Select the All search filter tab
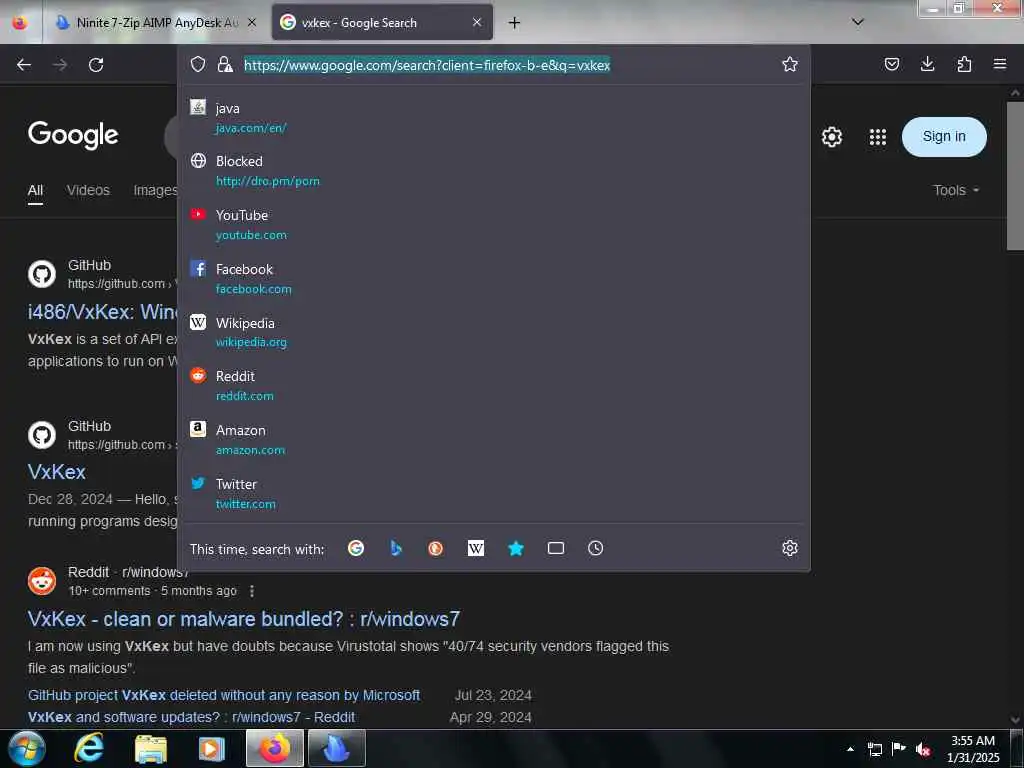Viewport: 1024px width, 768px height. 35,190
